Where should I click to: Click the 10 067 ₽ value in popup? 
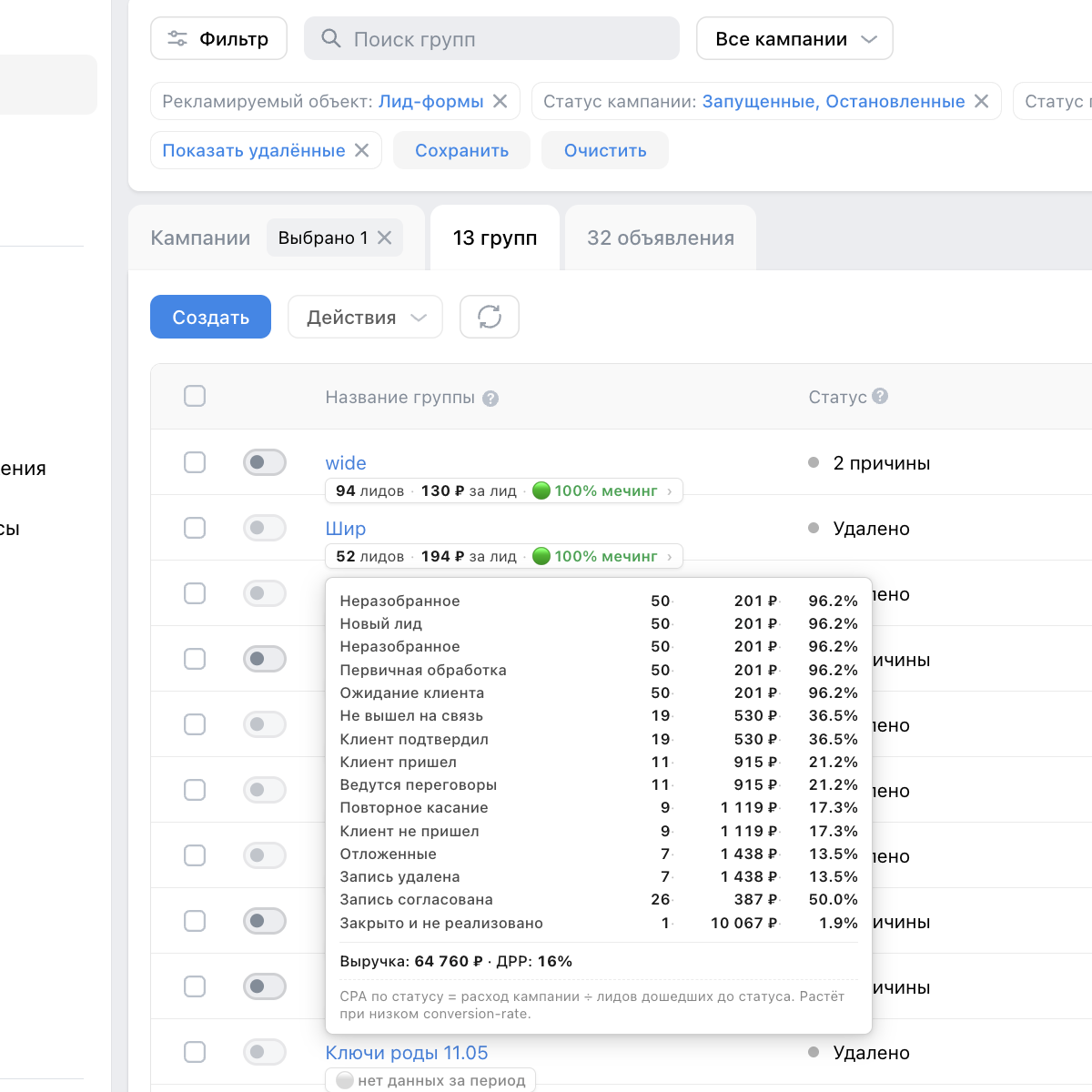pyautogui.click(x=744, y=923)
